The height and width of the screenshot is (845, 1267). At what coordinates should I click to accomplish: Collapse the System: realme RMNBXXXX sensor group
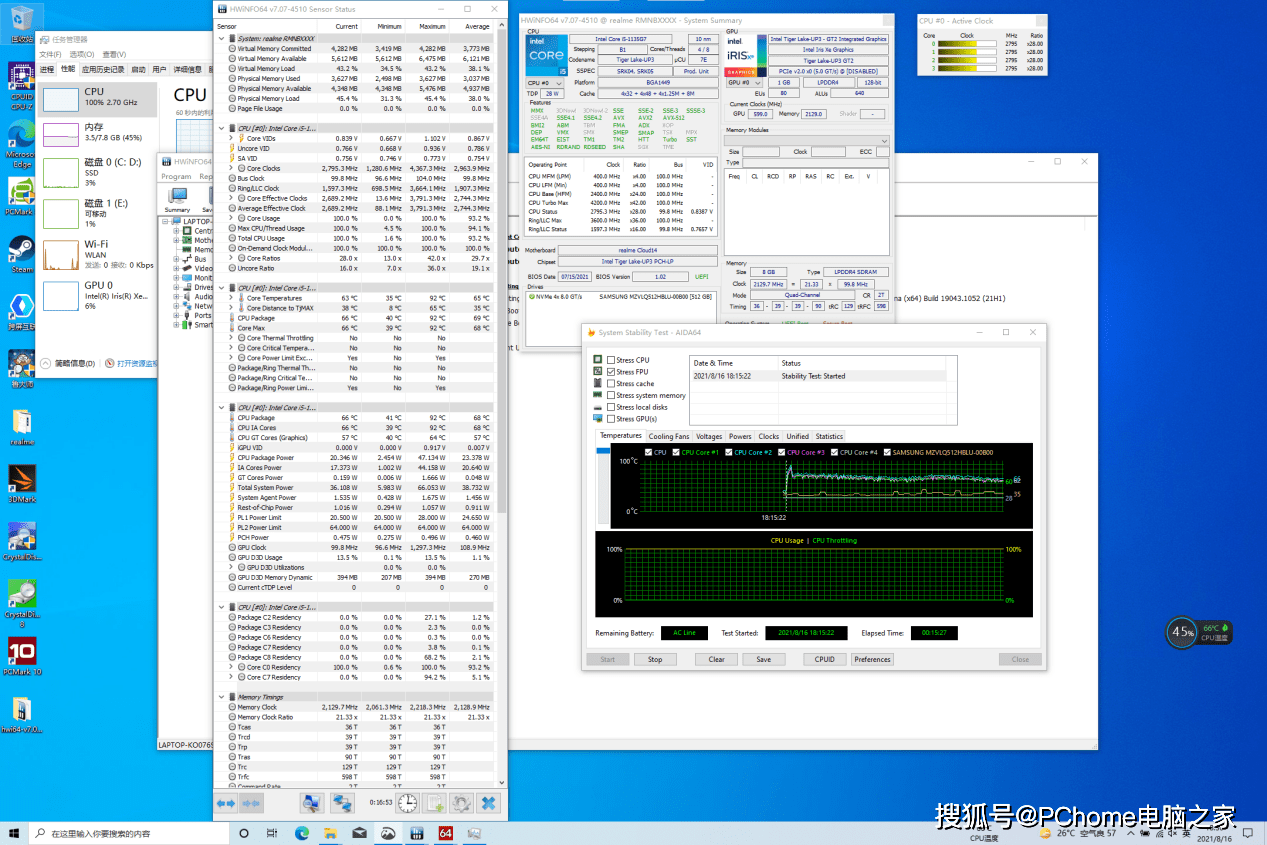click(x=222, y=38)
